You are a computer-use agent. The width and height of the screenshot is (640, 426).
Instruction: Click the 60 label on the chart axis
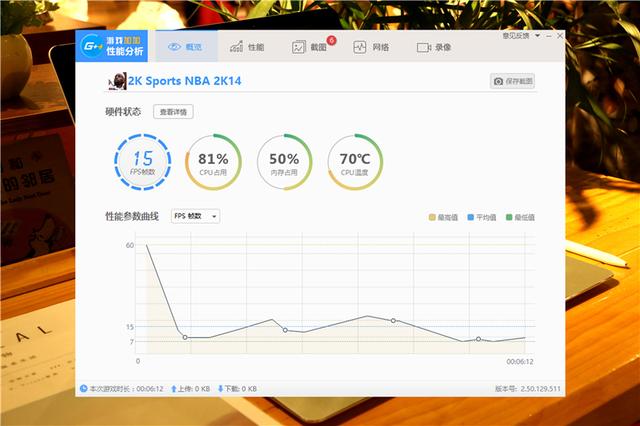coord(130,245)
